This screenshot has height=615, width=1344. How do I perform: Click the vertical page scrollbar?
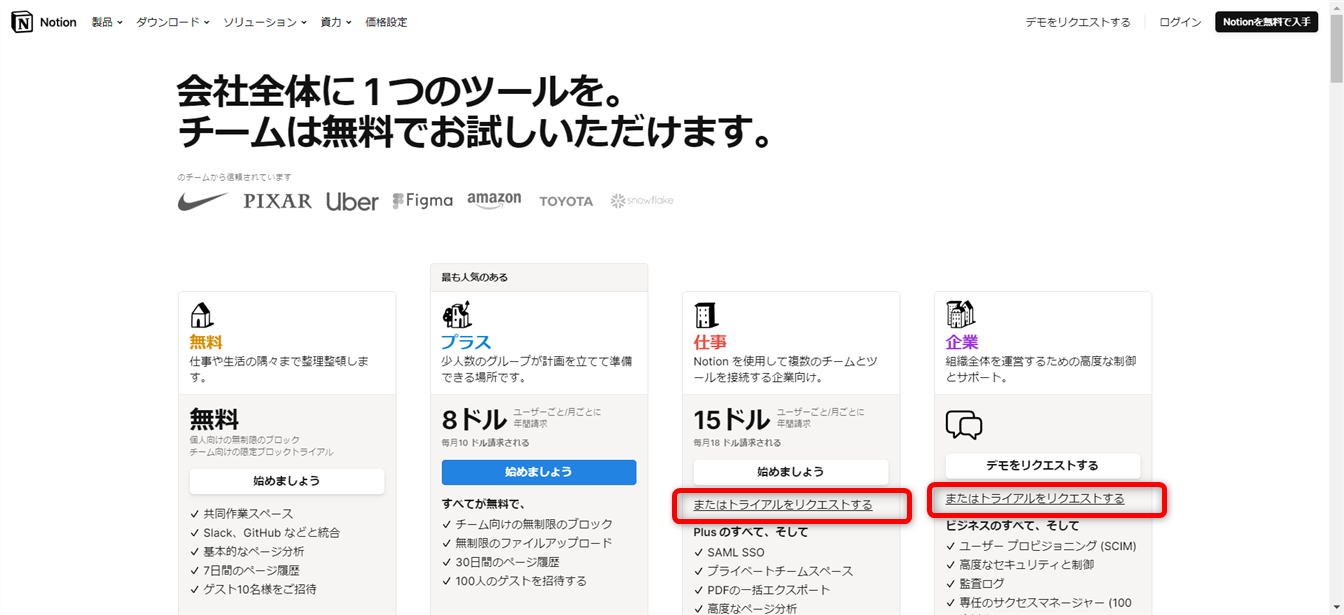(1336, 300)
